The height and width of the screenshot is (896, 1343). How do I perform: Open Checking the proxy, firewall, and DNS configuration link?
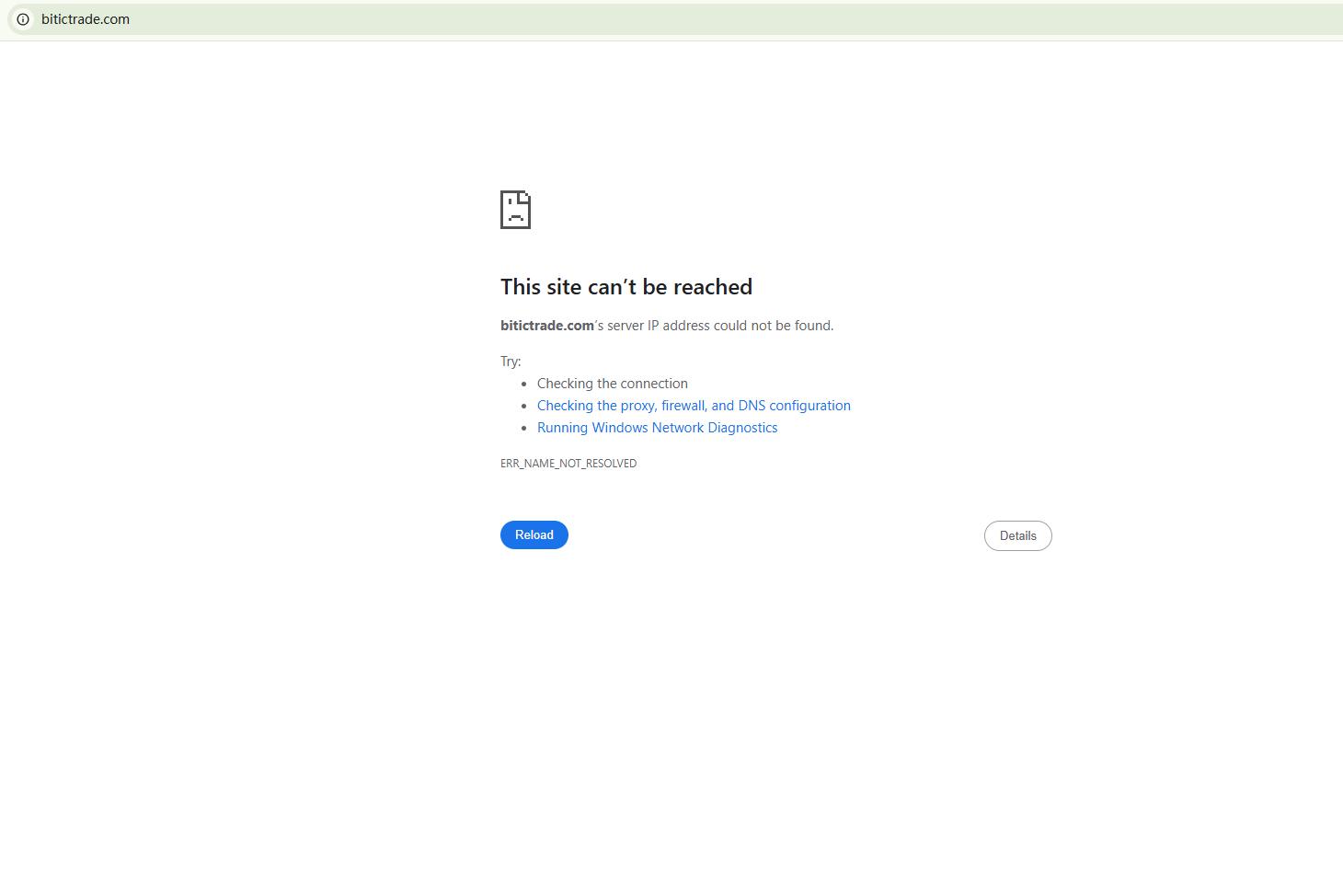click(694, 406)
